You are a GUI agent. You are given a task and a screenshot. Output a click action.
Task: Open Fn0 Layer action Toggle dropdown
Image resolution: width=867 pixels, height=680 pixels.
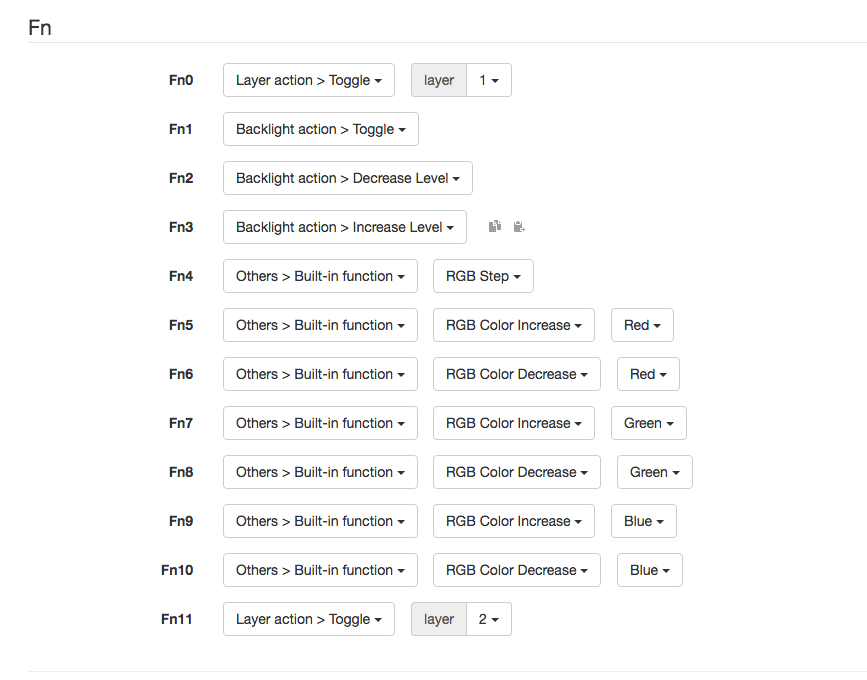(x=308, y=80)
